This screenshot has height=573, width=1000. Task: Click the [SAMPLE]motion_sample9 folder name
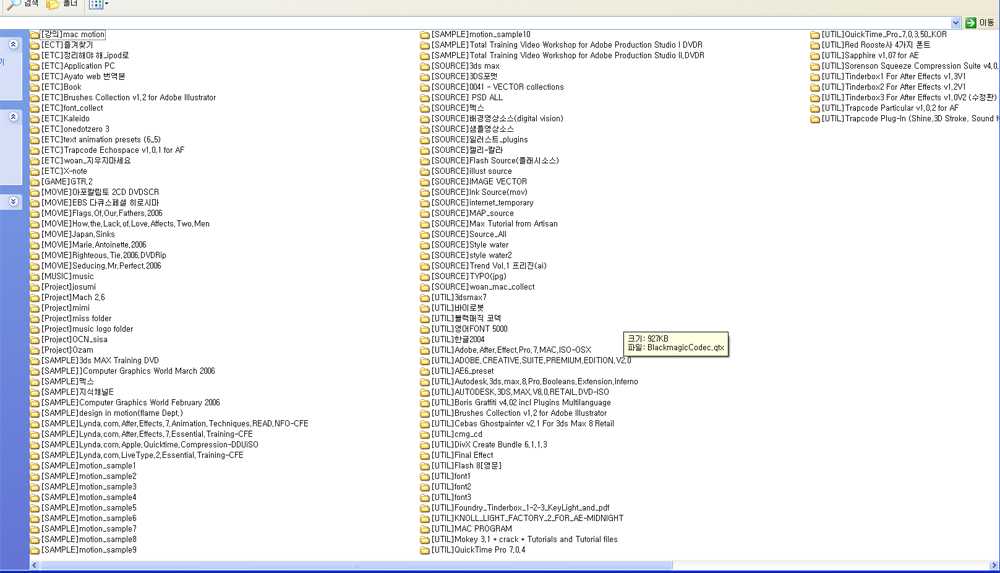click(89, 550)
